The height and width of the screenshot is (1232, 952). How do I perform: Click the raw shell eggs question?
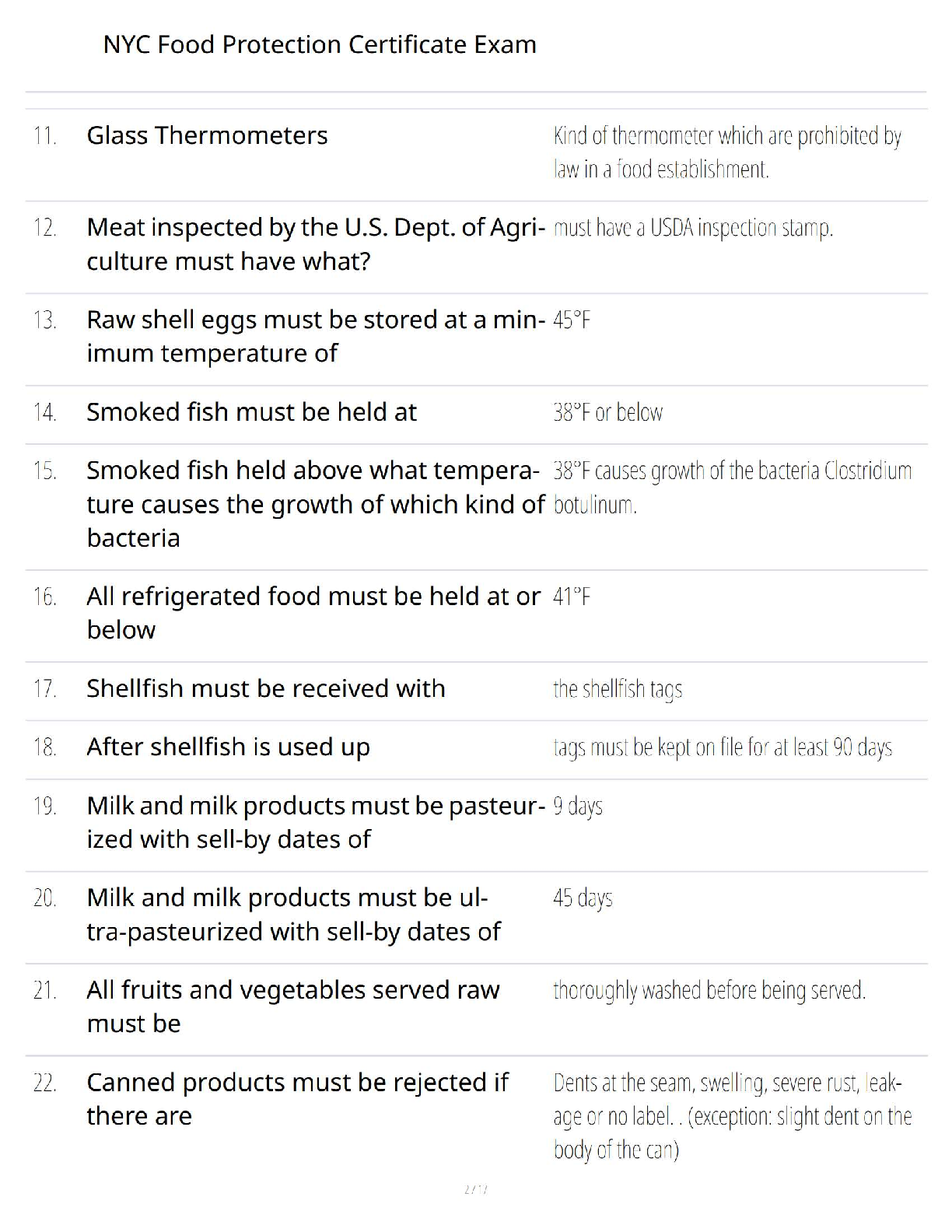tap(315, 336)
